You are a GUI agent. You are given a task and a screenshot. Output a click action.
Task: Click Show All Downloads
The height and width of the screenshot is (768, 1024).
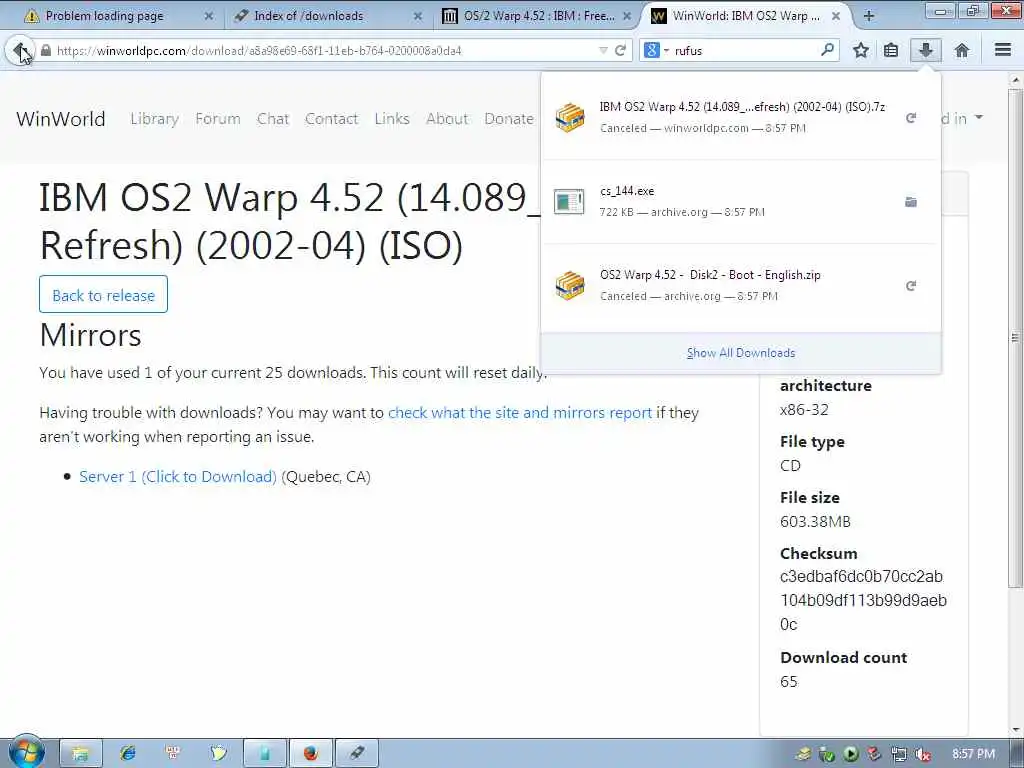coord(741,353)
